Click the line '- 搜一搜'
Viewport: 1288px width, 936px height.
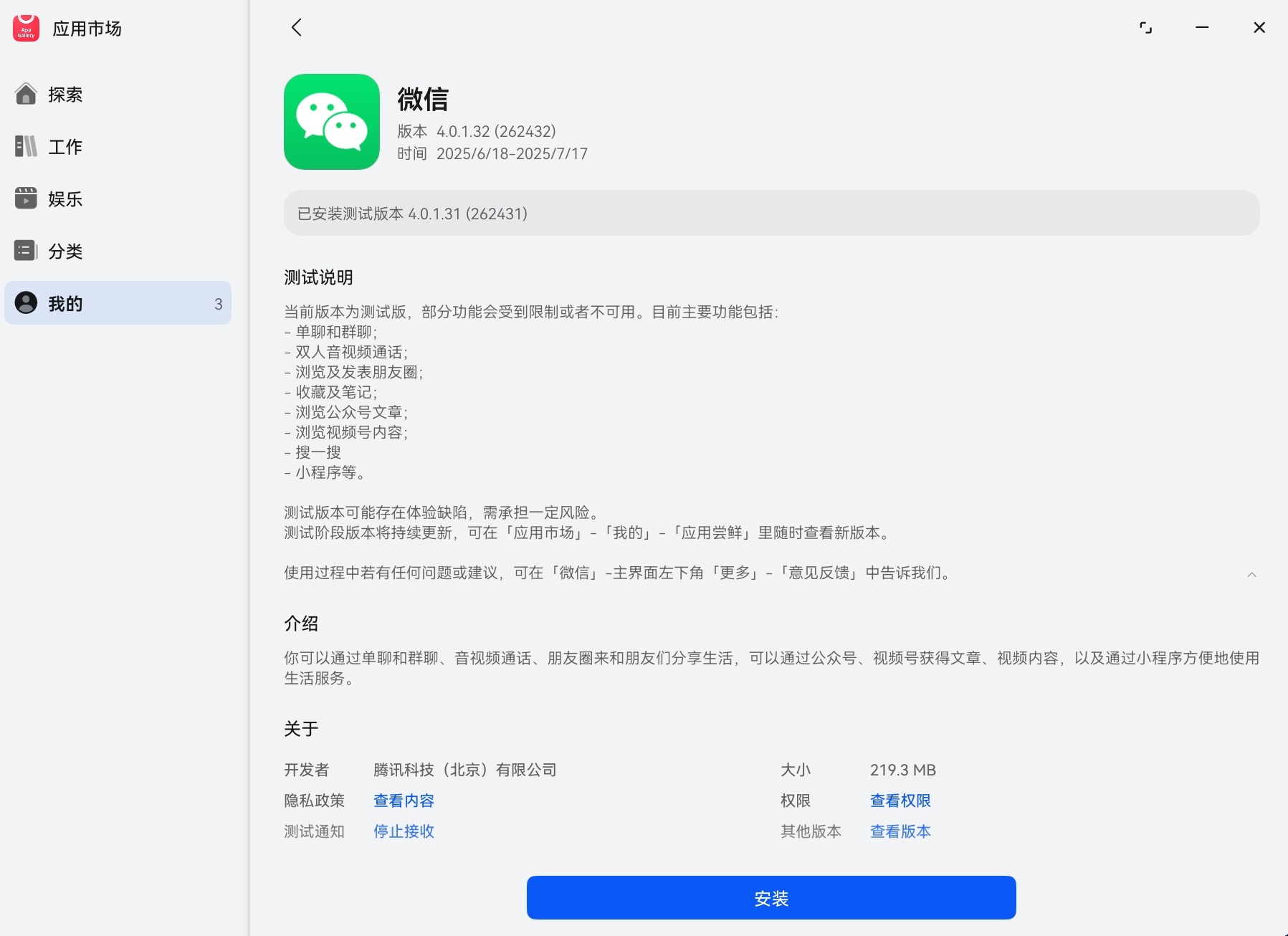(313, 452)
